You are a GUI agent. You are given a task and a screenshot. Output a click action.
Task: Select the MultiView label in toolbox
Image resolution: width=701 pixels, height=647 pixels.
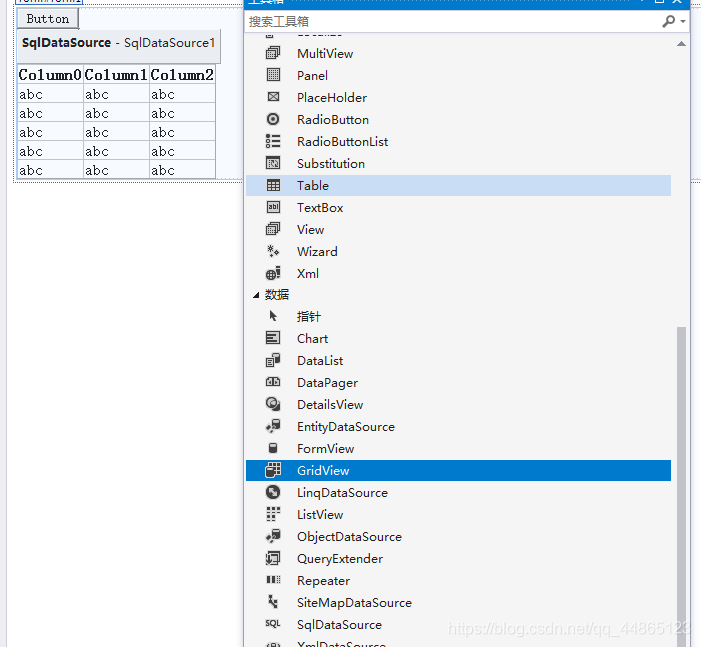point(325,54)
